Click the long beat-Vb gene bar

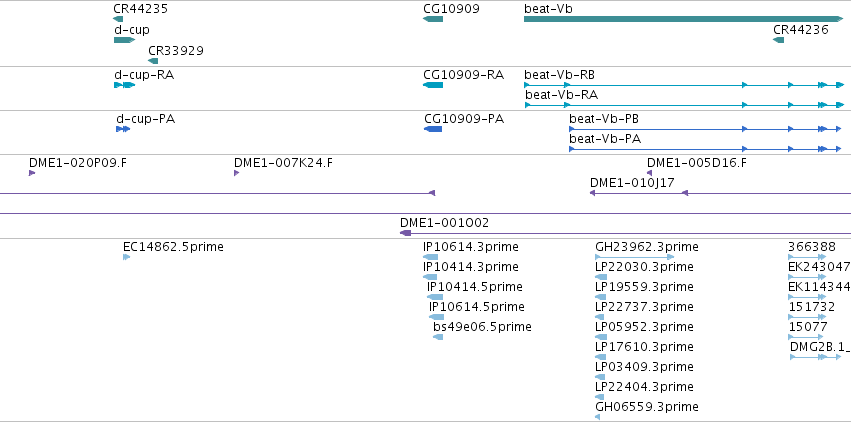684,19
